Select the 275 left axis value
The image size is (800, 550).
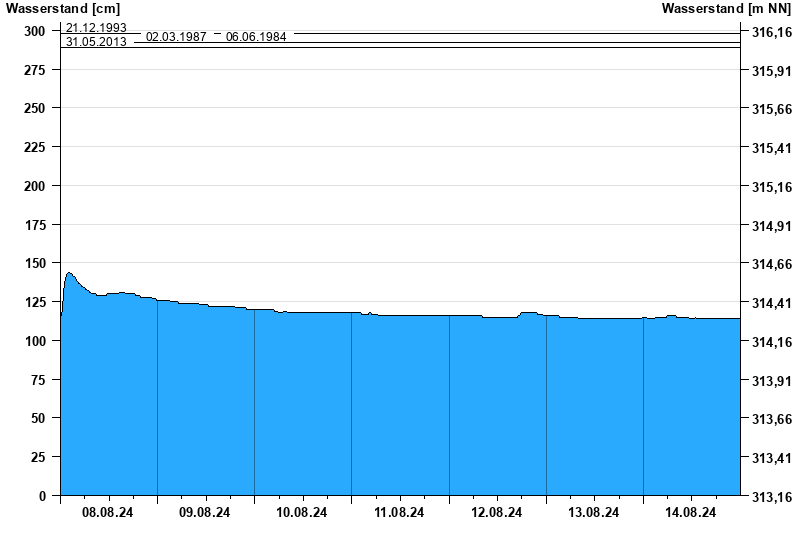coord(35,70)
